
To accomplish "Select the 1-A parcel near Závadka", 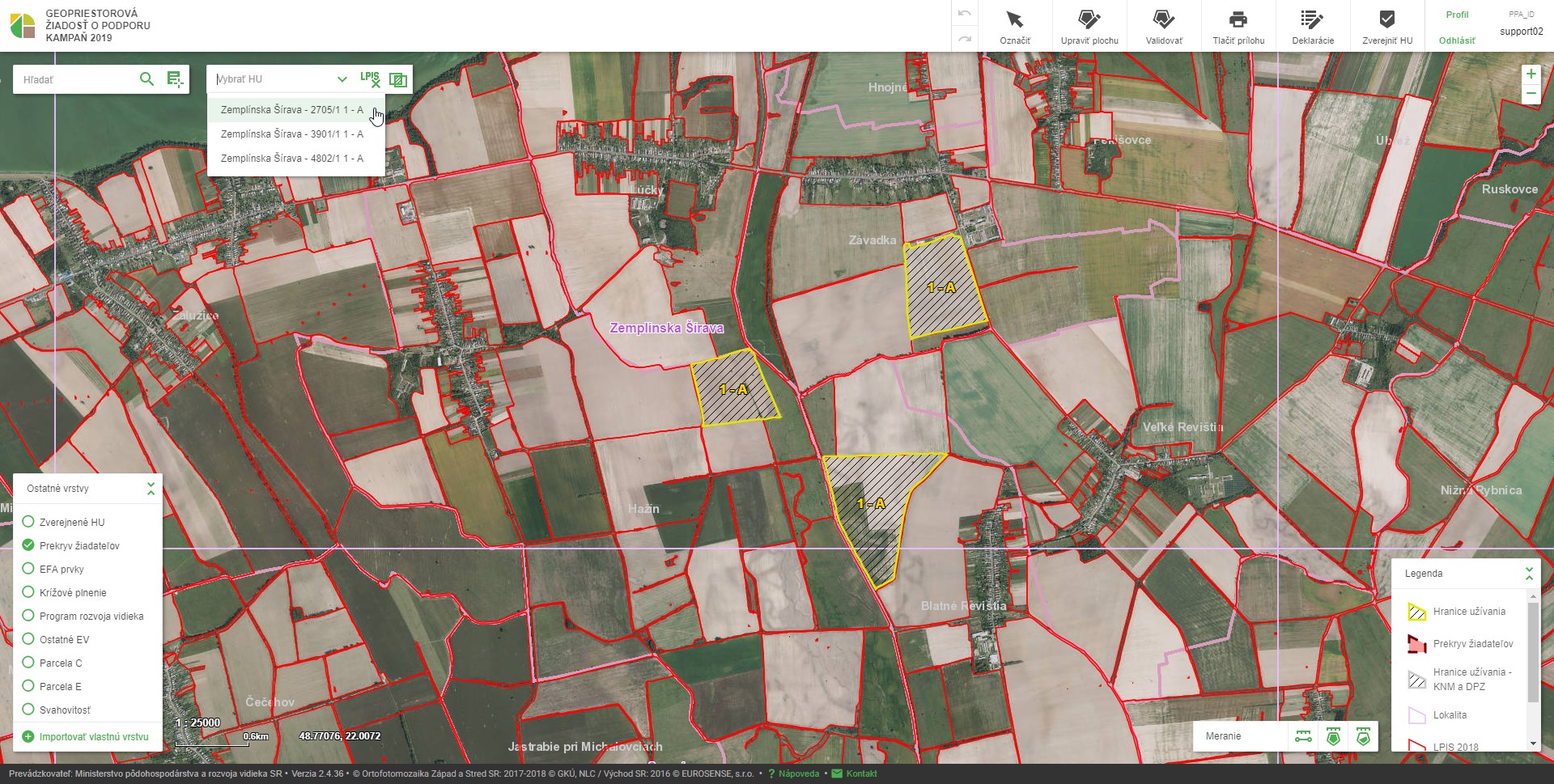I will [x=944, y=287].
